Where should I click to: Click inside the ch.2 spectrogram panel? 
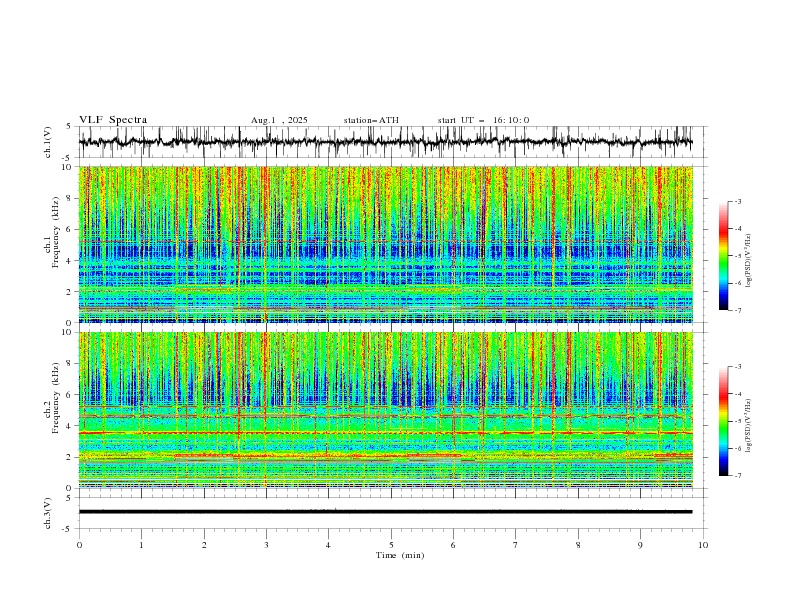tap(385, 410)
